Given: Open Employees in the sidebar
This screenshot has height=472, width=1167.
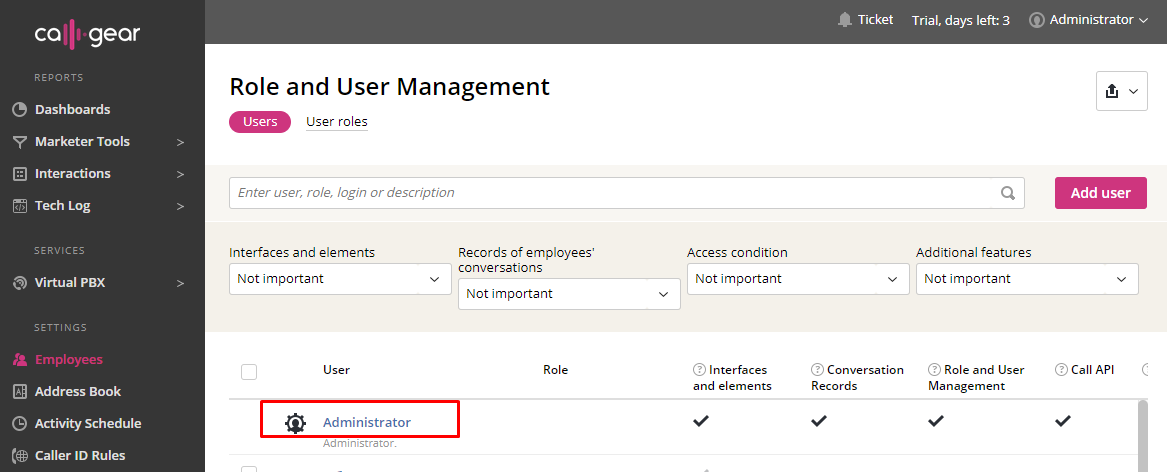Looking at the screenshot, I should [68, 360].
